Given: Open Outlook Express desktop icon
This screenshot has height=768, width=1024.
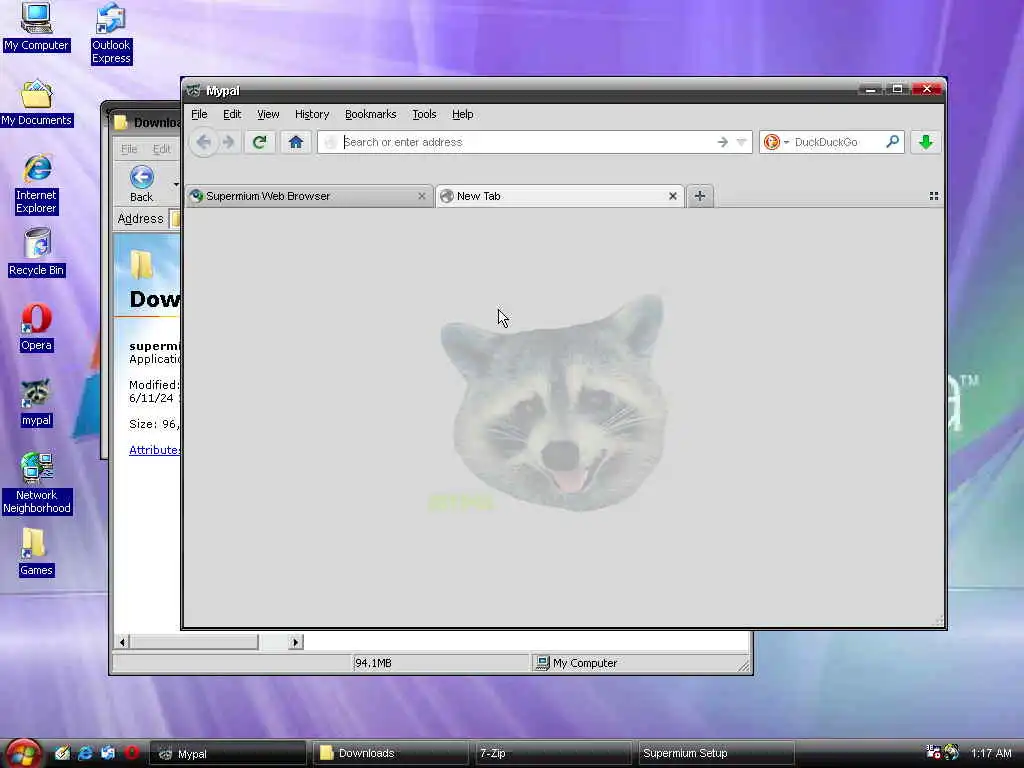Looking at the screenshot, I should 111,34.
